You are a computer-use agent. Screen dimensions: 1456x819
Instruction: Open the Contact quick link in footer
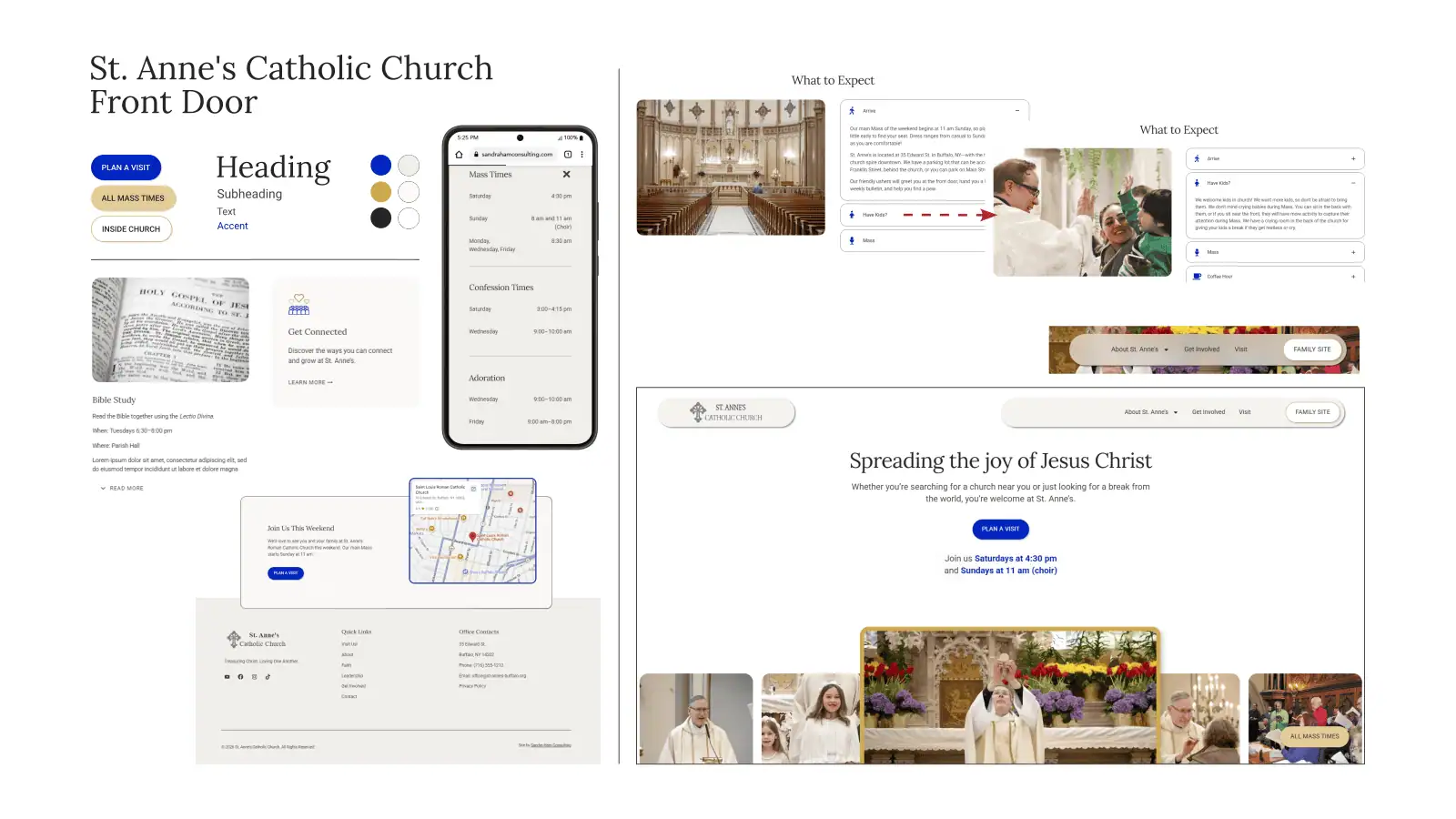(349, 697)
